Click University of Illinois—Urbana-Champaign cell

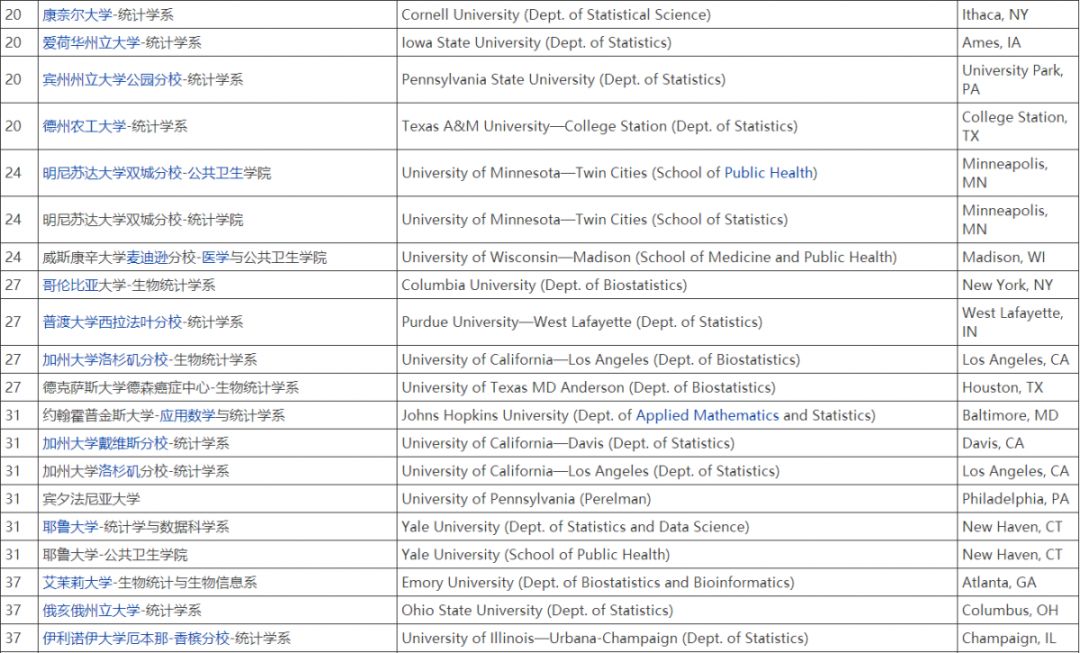coord(676,638)
